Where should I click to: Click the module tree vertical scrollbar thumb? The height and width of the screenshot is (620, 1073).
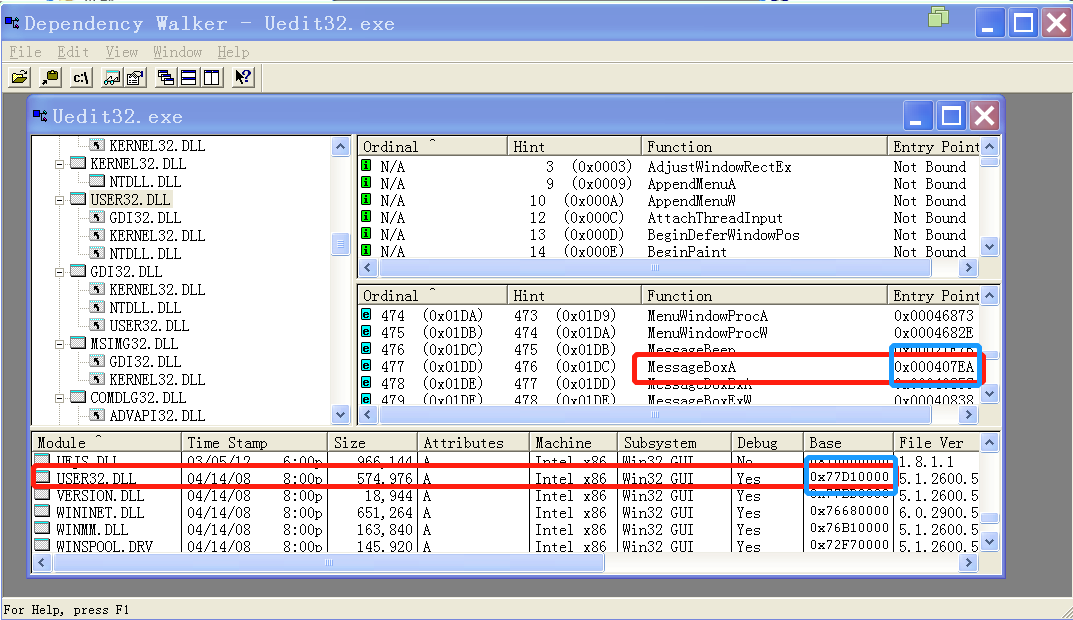(x=341, y=244)
